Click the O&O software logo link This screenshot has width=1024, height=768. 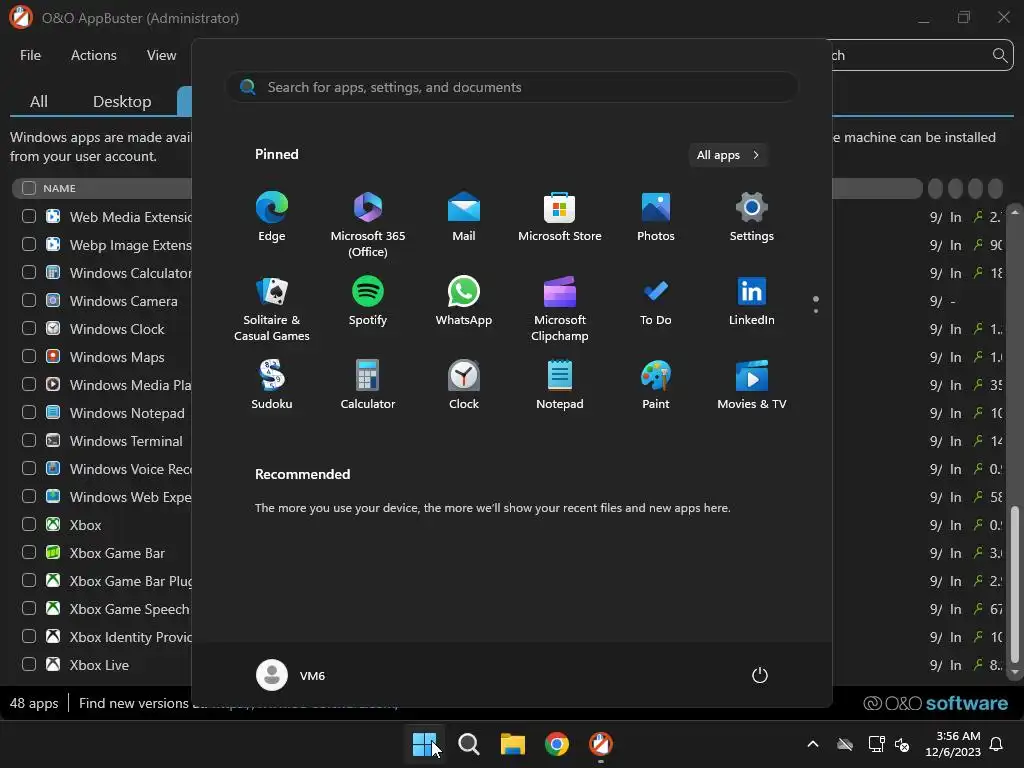[936, 703]
